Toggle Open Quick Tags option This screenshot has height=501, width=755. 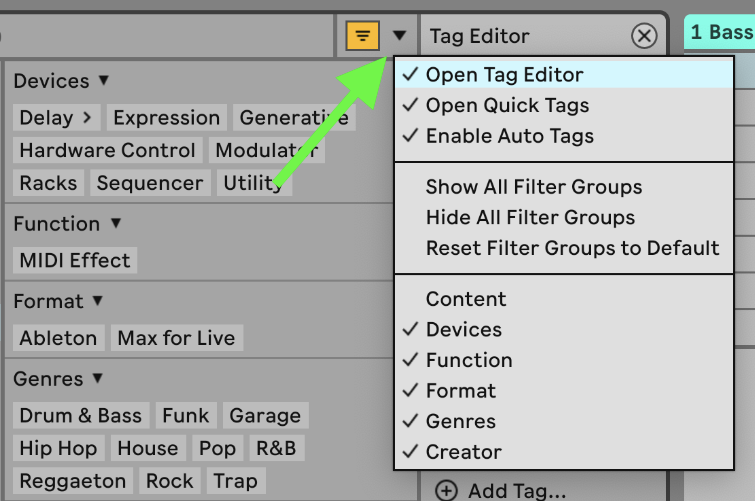click(507, 106)
